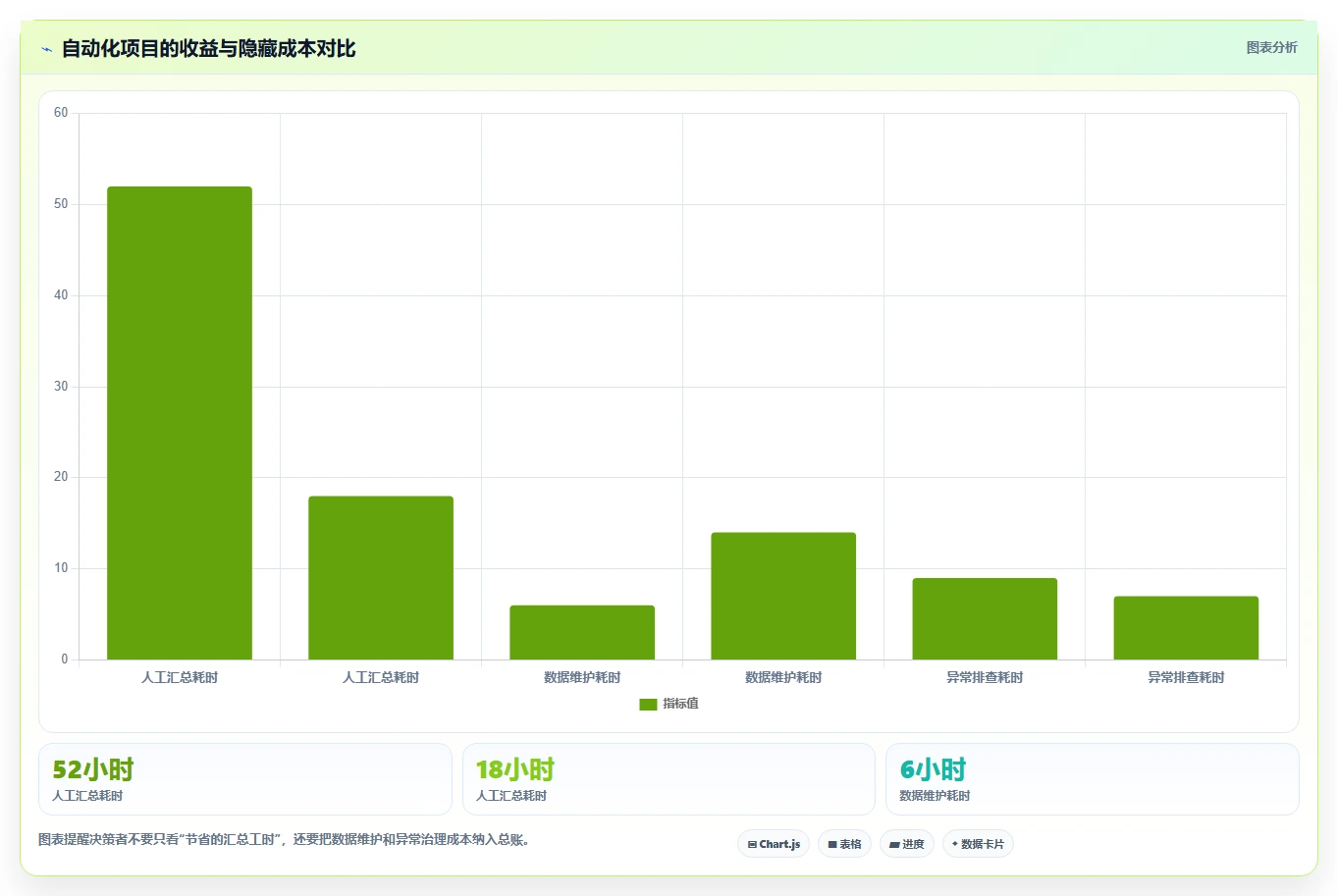Click y-axis label 0
Image resolution: width=1338 pixels, height=896 pixels.
point(65,659)
